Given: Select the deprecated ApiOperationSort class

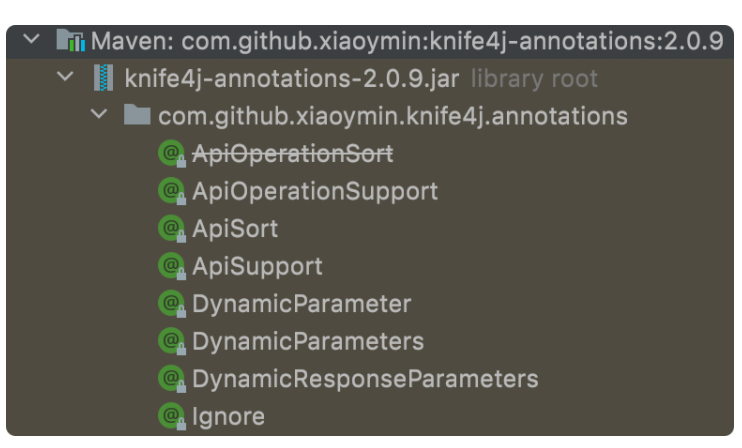Looking at the screenshot, I should coord(292,154).
